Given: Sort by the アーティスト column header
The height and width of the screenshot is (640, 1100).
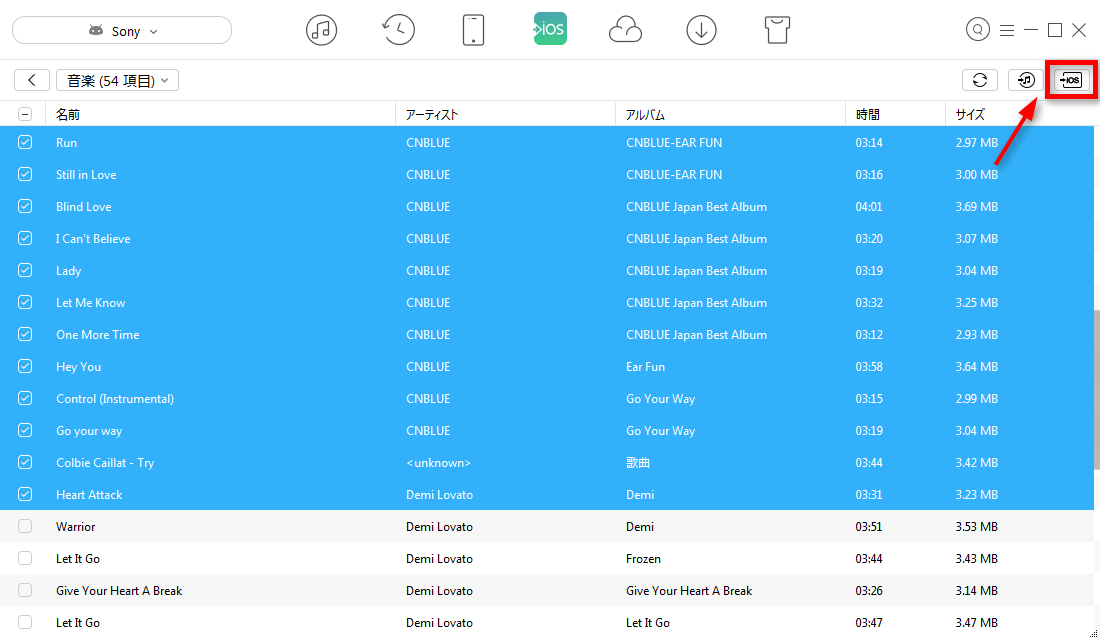Looking at the screenshot, I should [506, 114].
